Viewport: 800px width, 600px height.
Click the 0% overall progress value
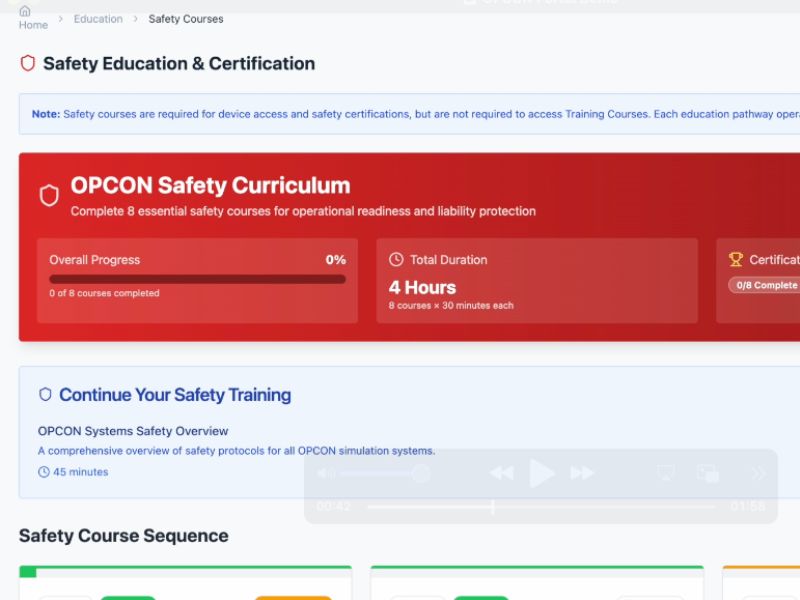(336, 260)
